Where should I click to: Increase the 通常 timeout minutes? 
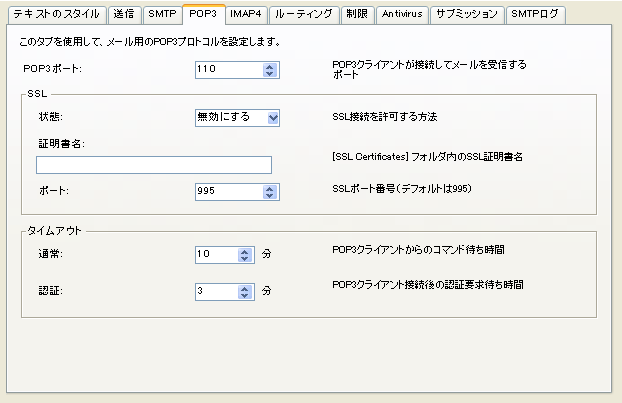point(247,250)
